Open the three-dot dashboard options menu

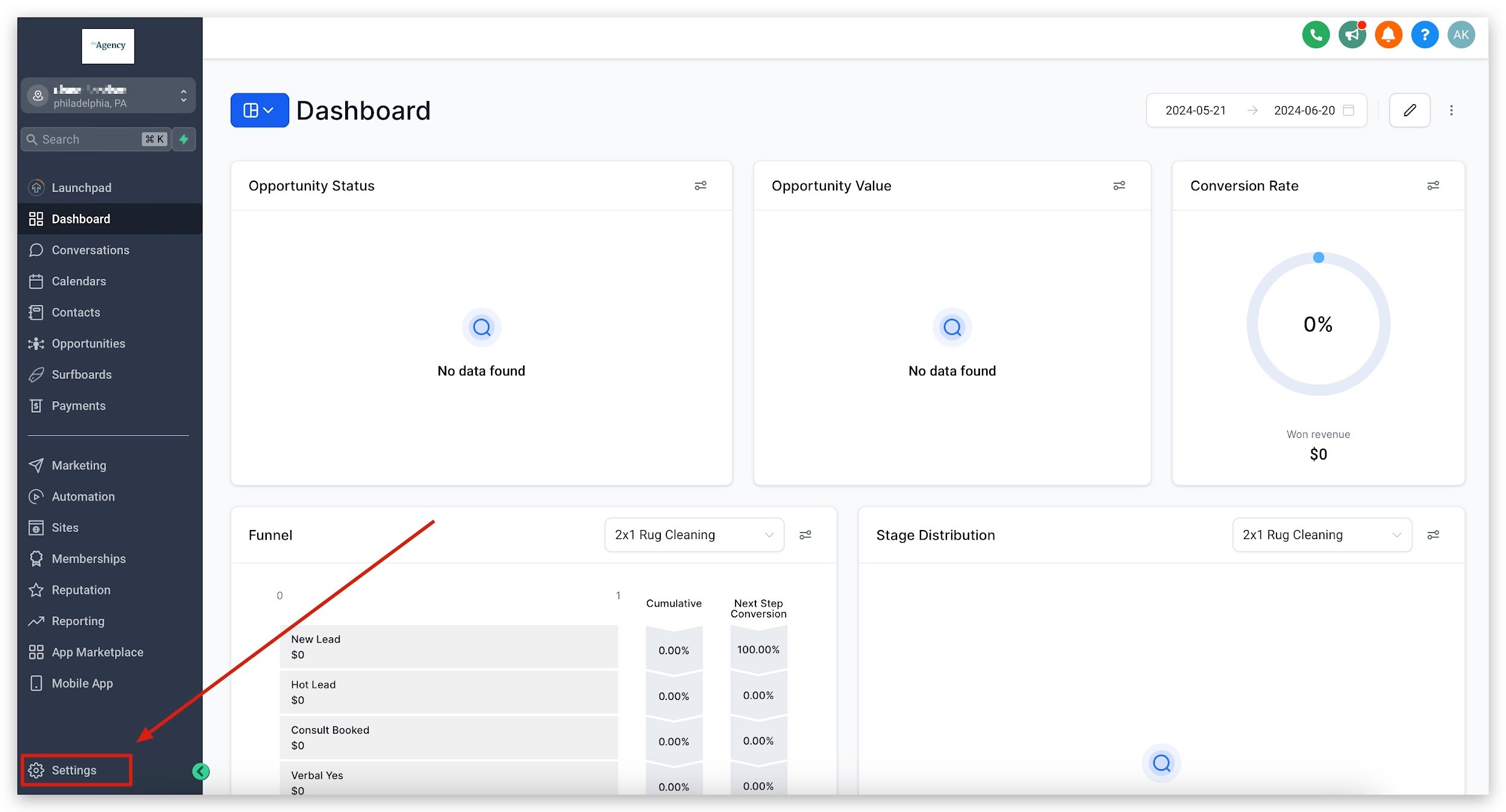coord(1451,110)
